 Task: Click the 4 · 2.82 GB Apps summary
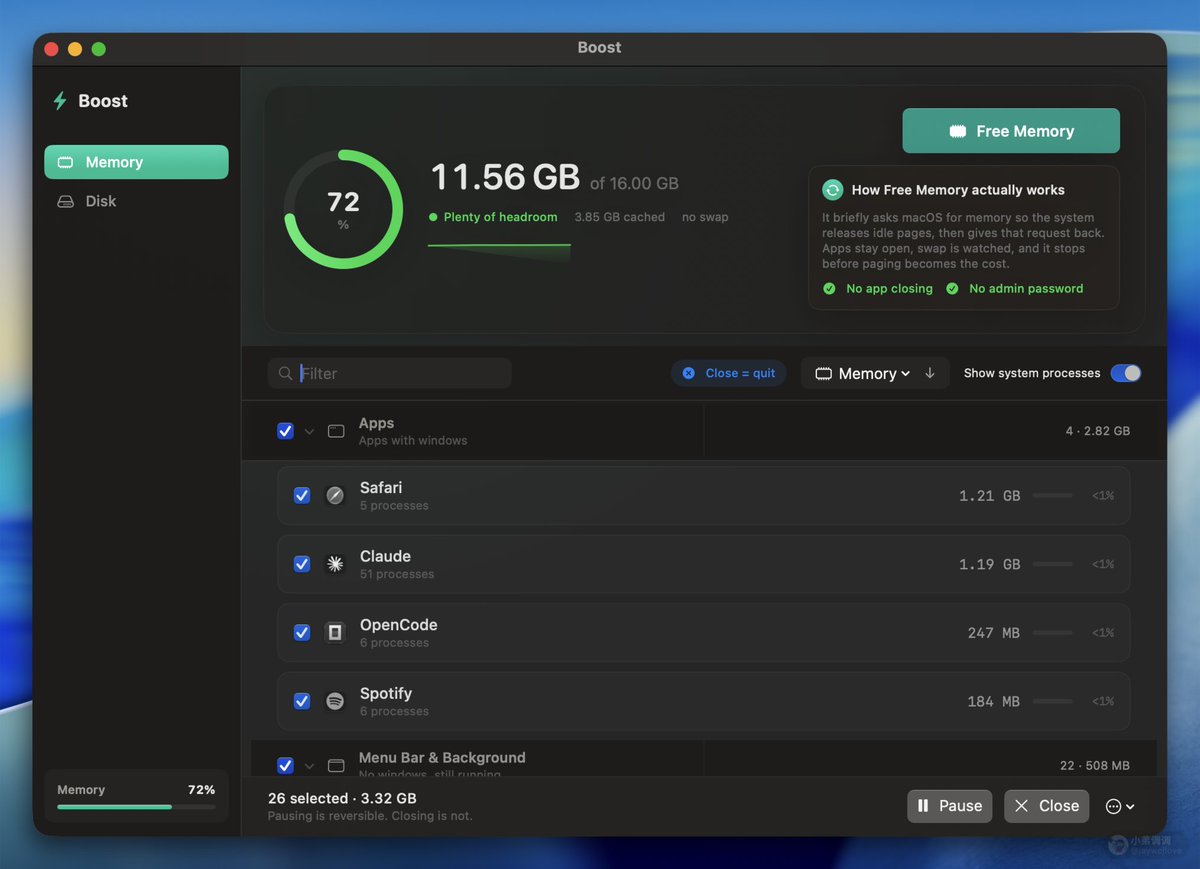(1098, 431)
